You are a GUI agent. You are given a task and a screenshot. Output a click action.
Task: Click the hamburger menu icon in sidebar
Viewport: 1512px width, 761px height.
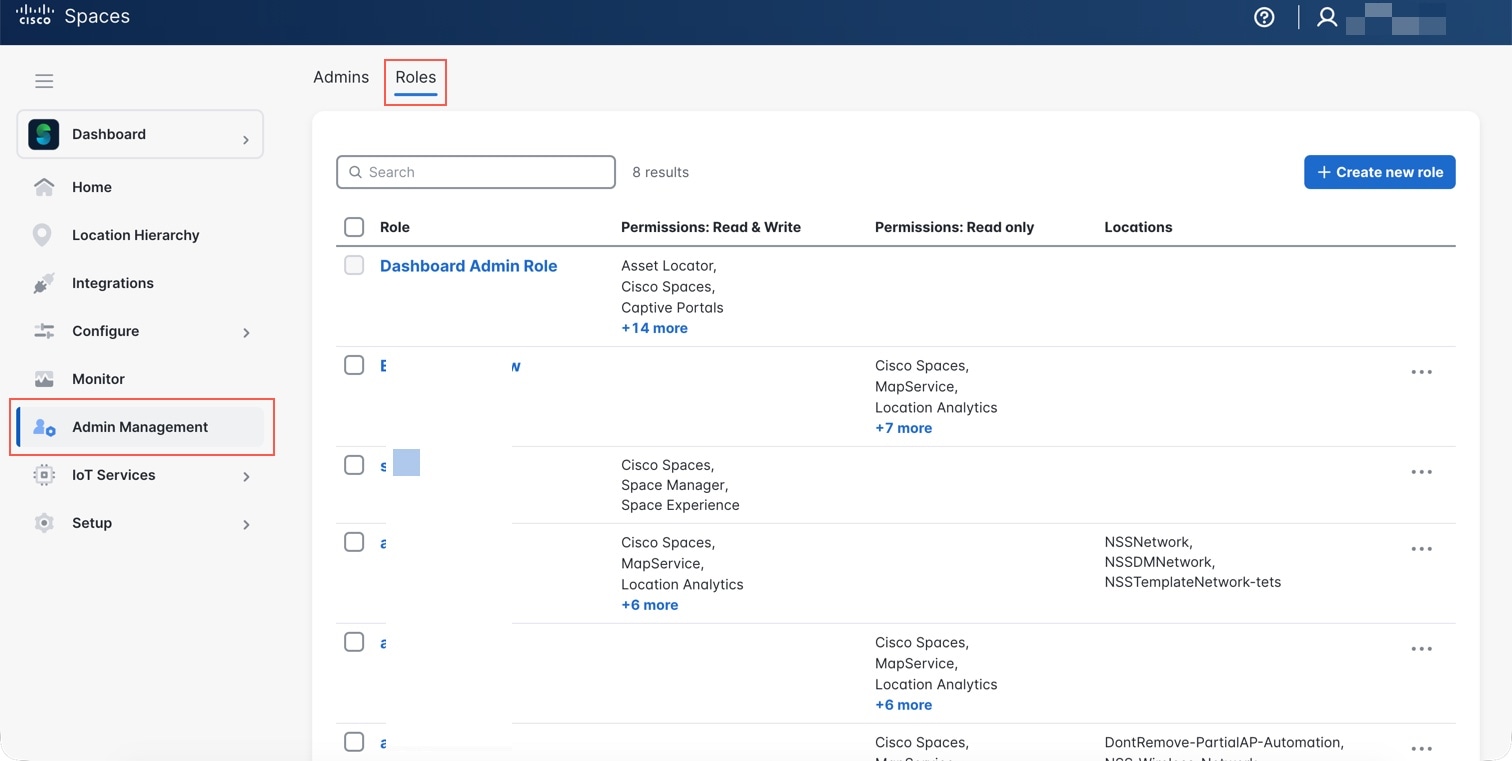tap(44, 81)
